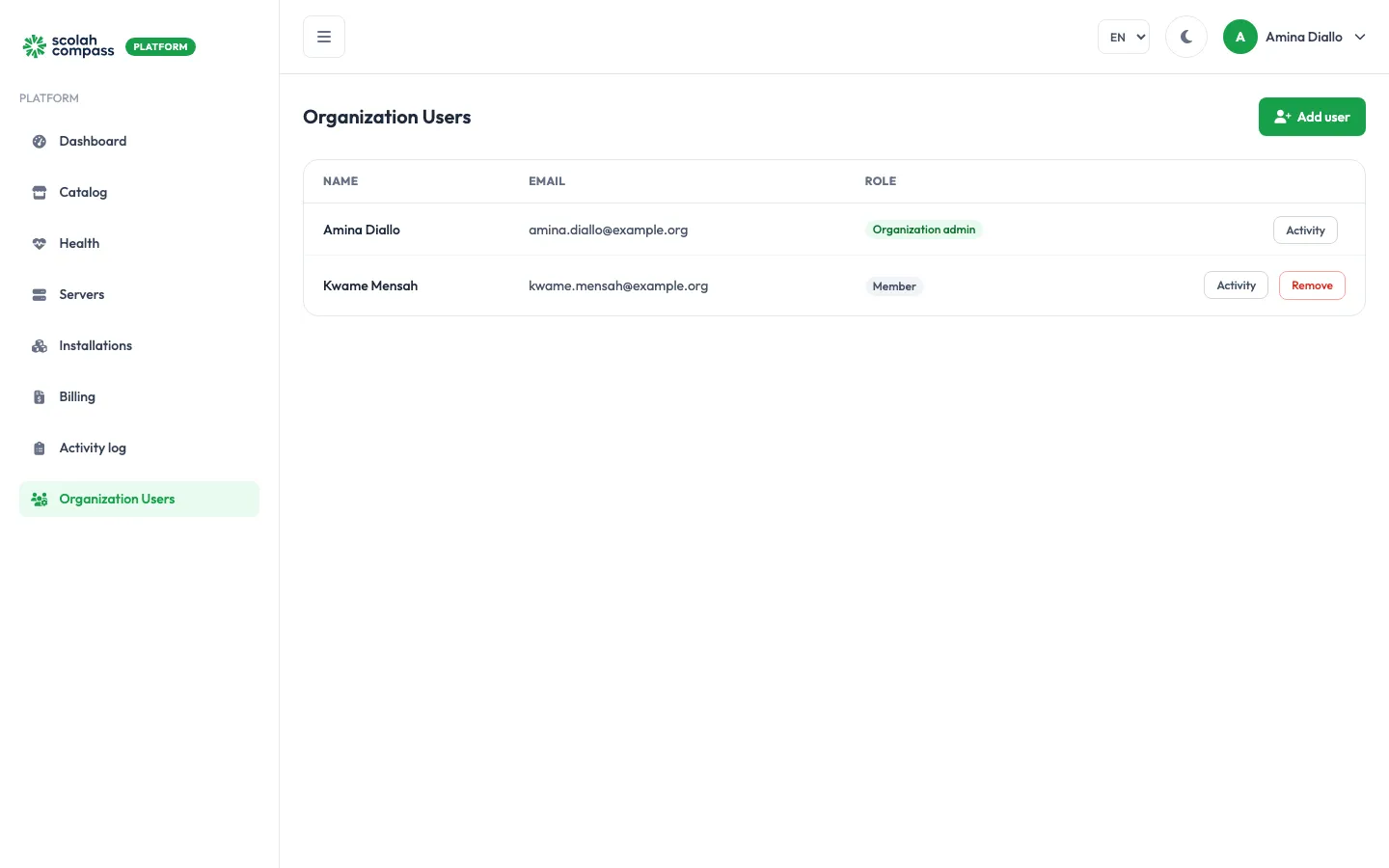This screenshot has width=1389, height=868.
Task: Click the Servers stack icon
Action: click(x=40, y=295)
